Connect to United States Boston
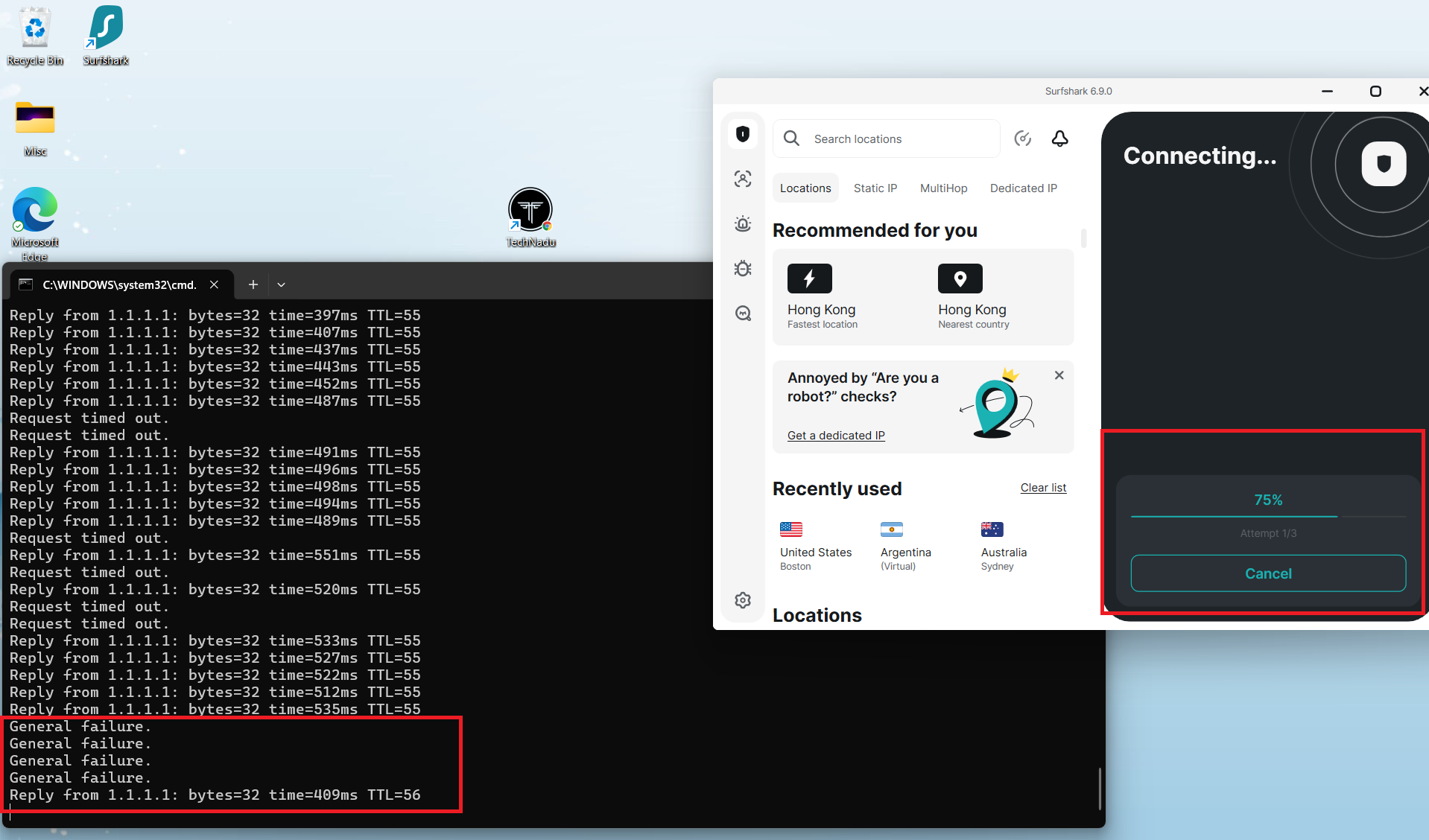This screenshot has width=1429, height=840. pos(816,547)
